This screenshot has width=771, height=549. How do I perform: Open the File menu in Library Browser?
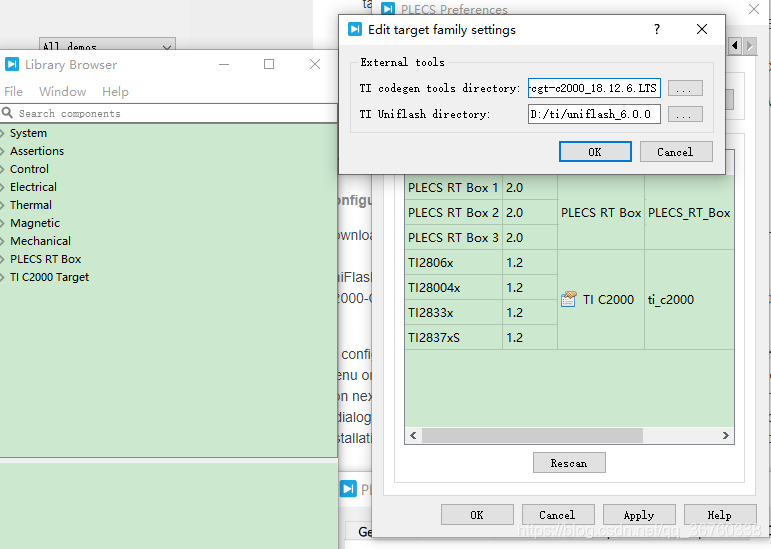13,92
